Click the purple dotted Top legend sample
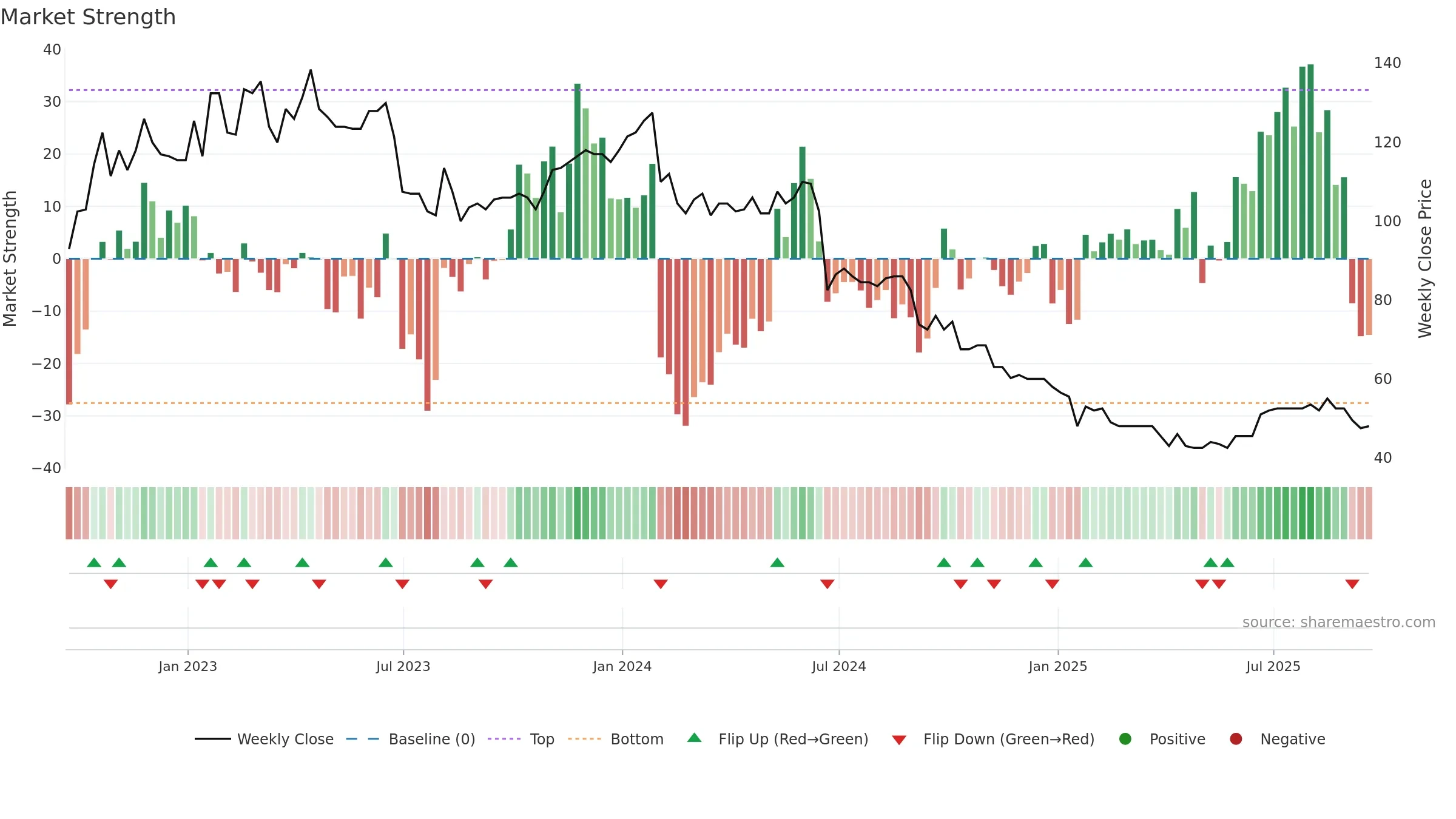This screenshot has height=819, width=1456. 504,739
